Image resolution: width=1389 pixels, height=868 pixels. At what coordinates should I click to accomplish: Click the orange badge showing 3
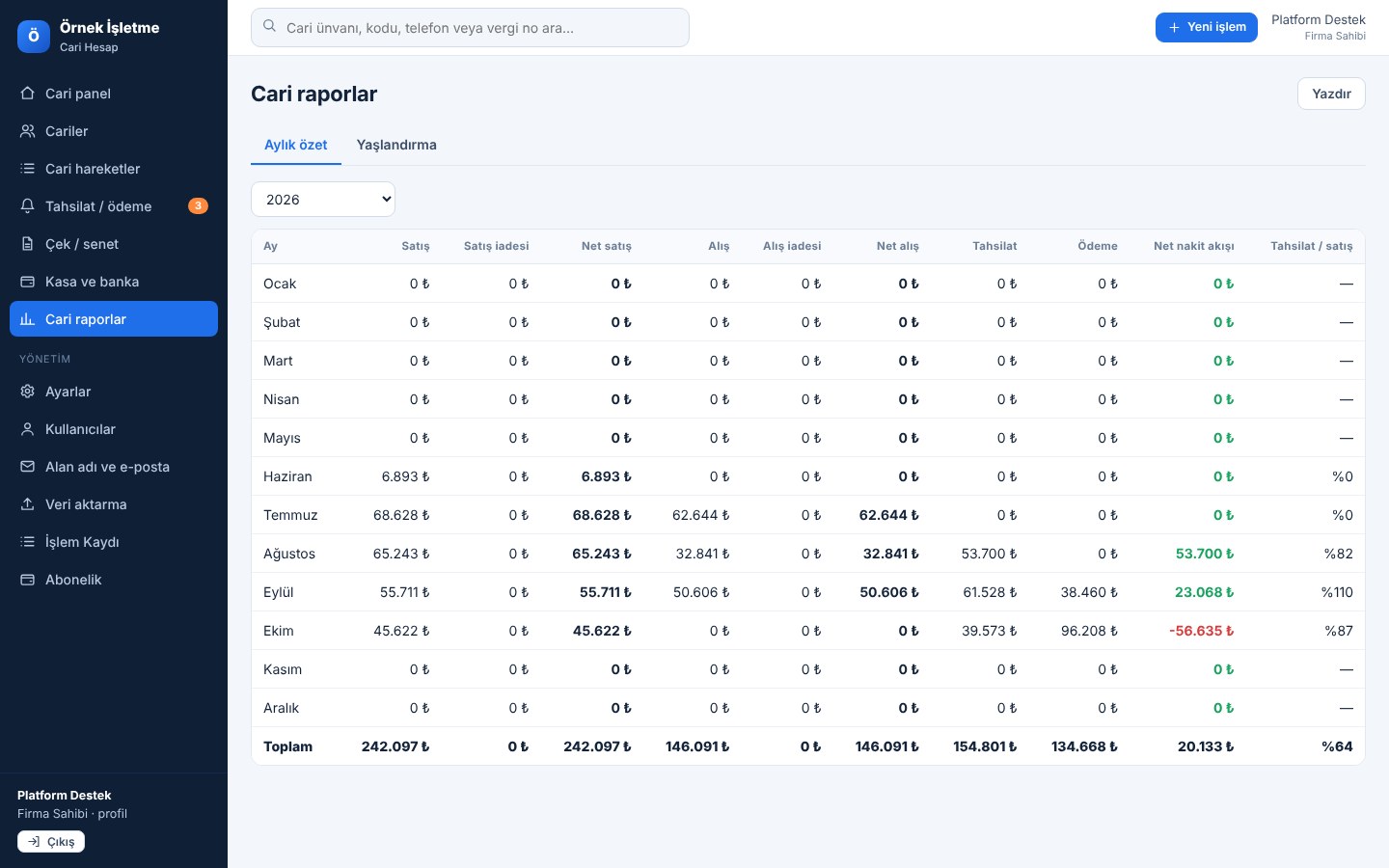[198, 205]
